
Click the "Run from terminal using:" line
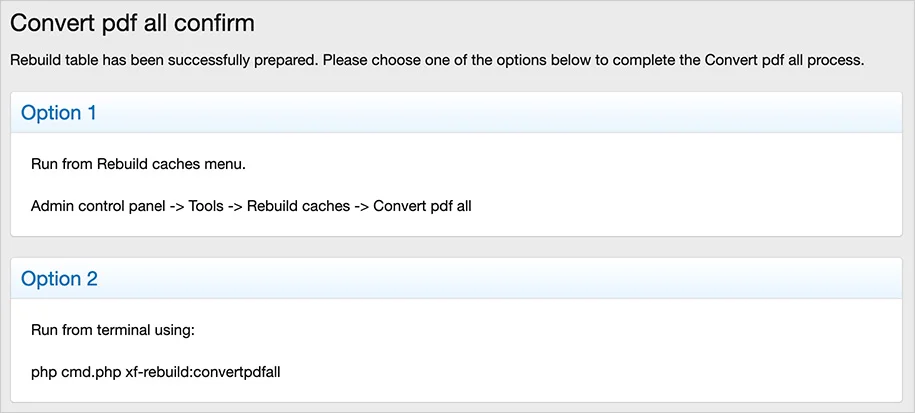111,330
